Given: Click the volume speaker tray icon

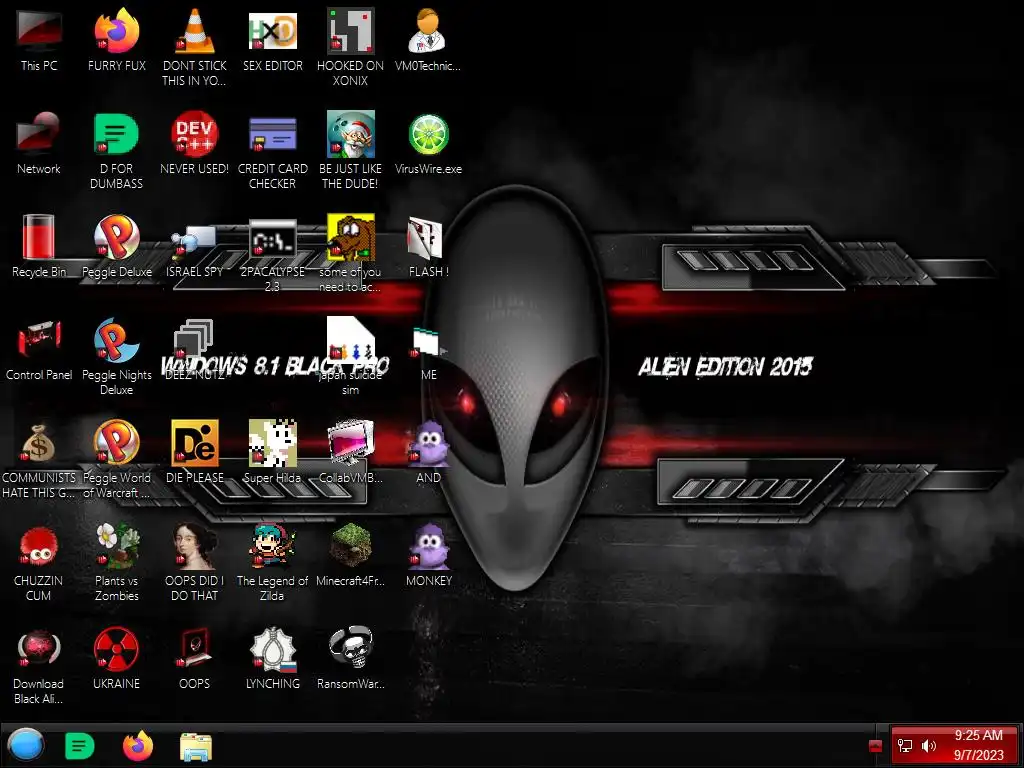Looking at the screenshot, I should click(928, 745).
